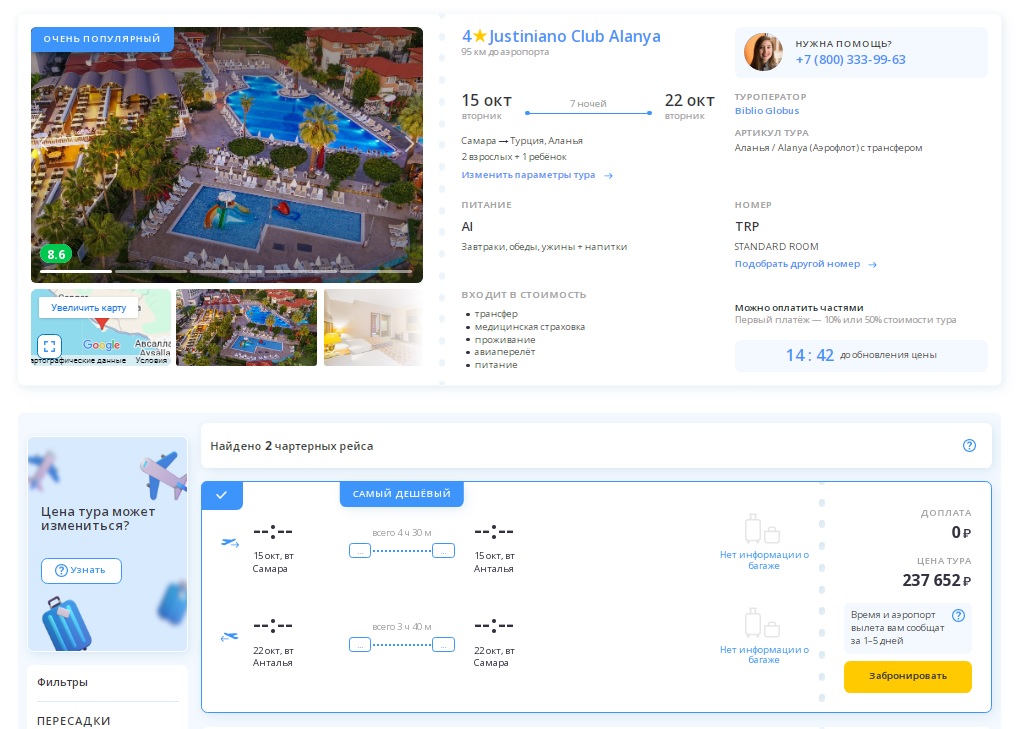1017x729 pixels.
Task: Call the +7 (800) 333-99-63 phone link
Action: tap(850, 60)
